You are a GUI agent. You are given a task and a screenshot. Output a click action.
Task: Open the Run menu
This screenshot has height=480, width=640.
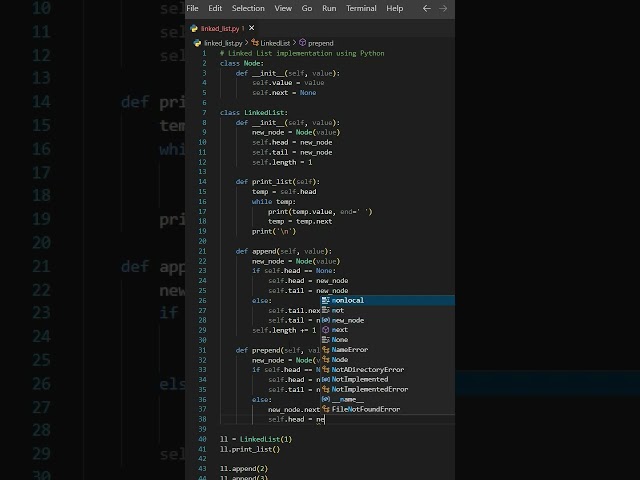point(329,8)
